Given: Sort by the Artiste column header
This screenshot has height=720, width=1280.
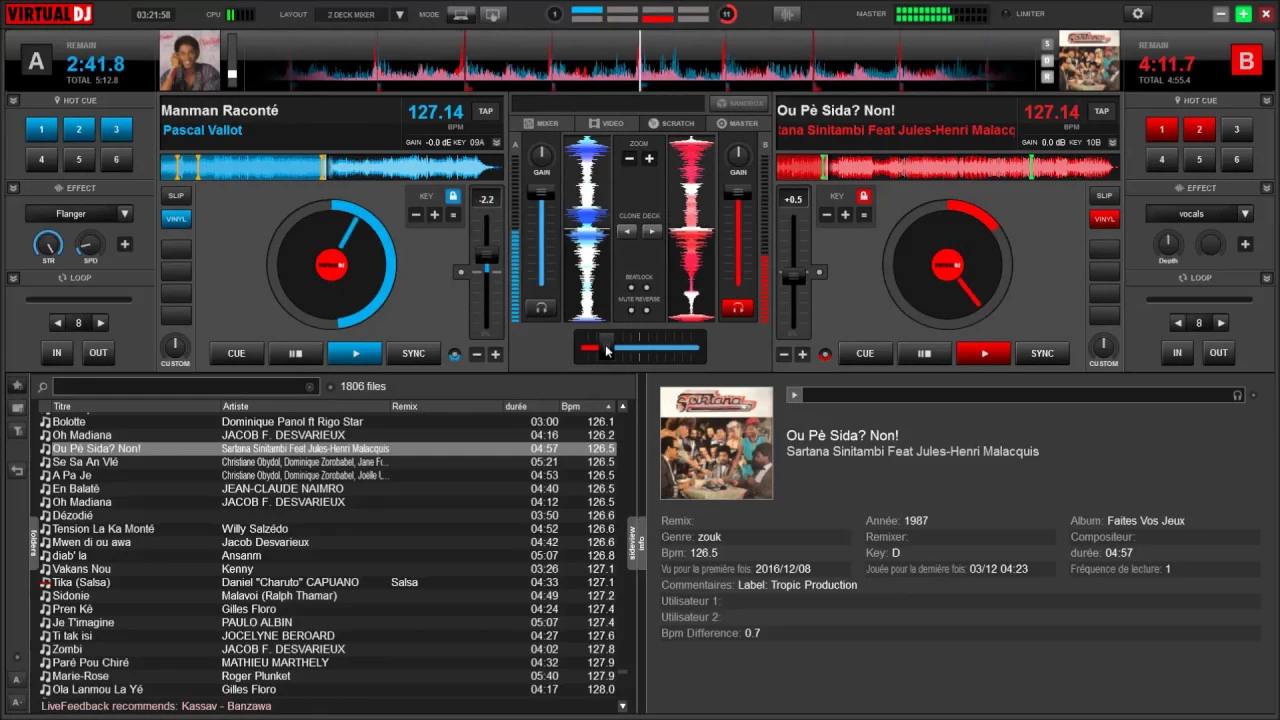Looking at the screenshot, I should [x=304, y=407].
